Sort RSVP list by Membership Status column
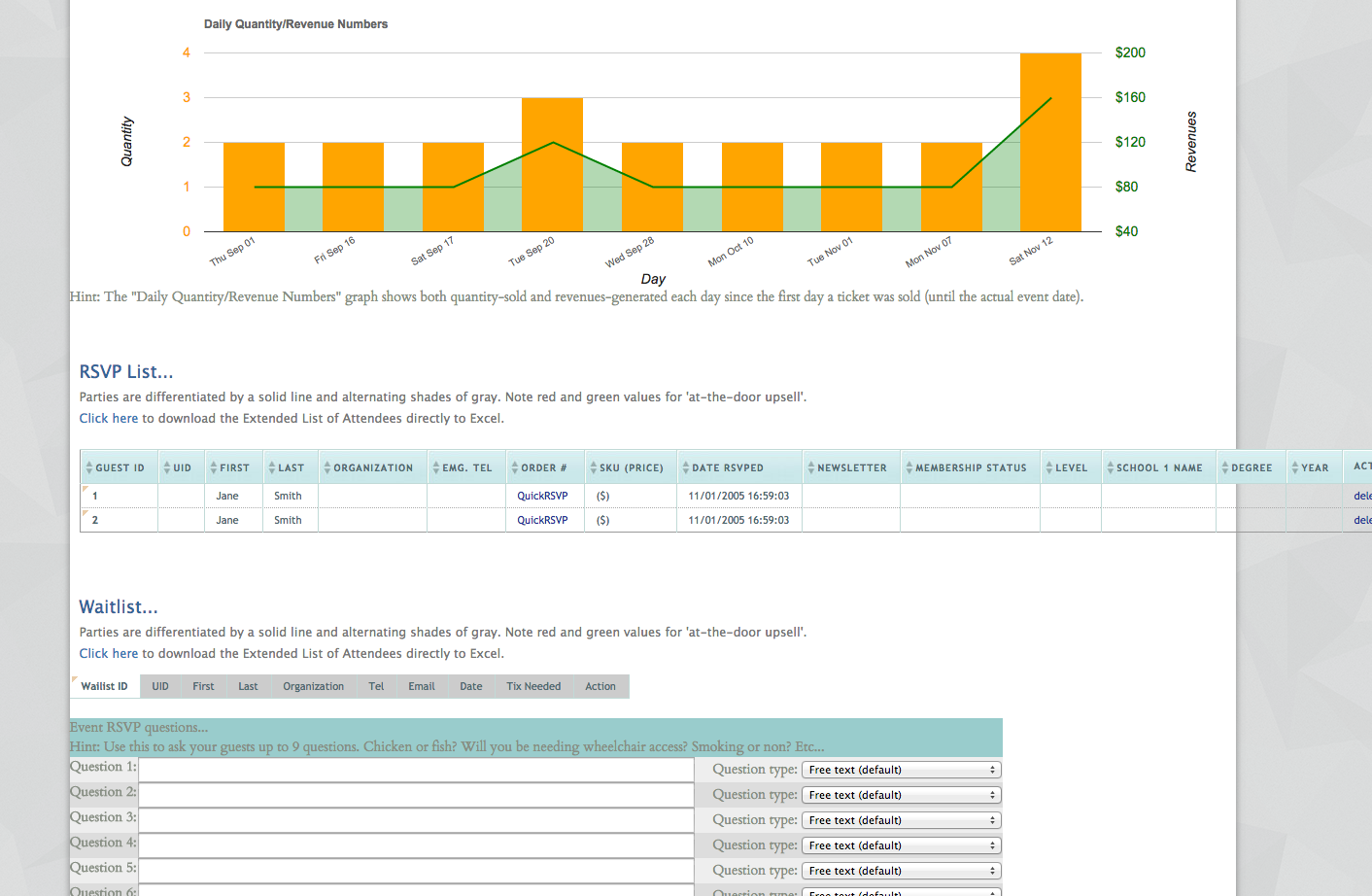The image size is (1372, 896). (x=970, y=467)
